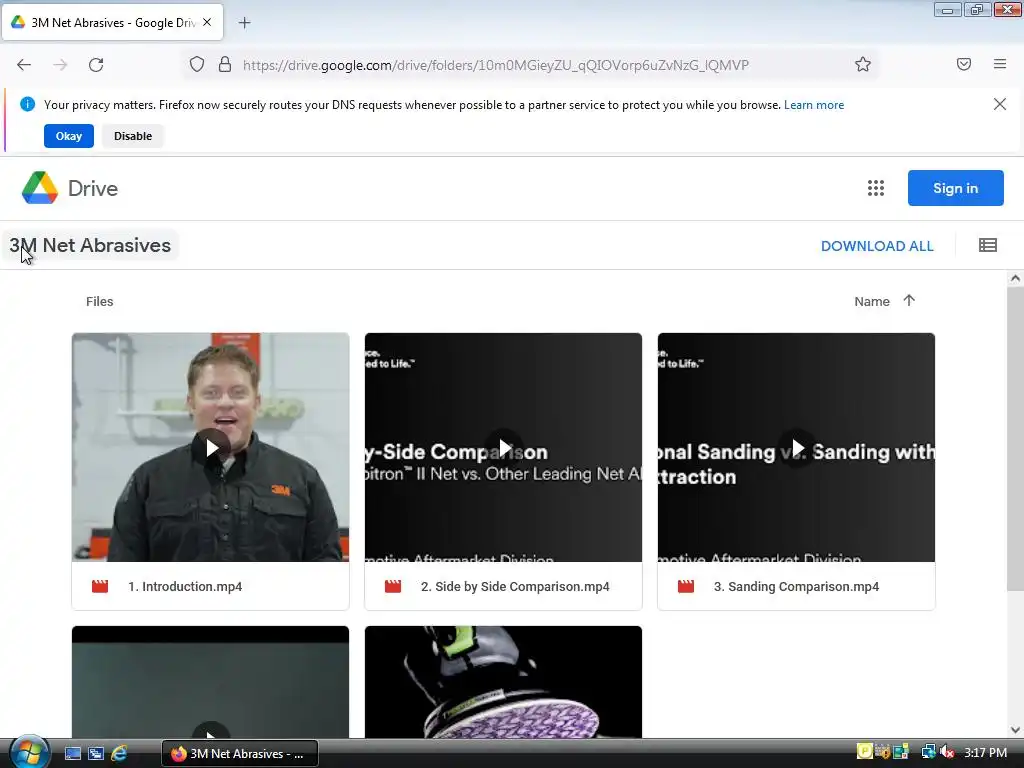
Task: Reload the page with refresh icon
Action: [x=96, y=65]
